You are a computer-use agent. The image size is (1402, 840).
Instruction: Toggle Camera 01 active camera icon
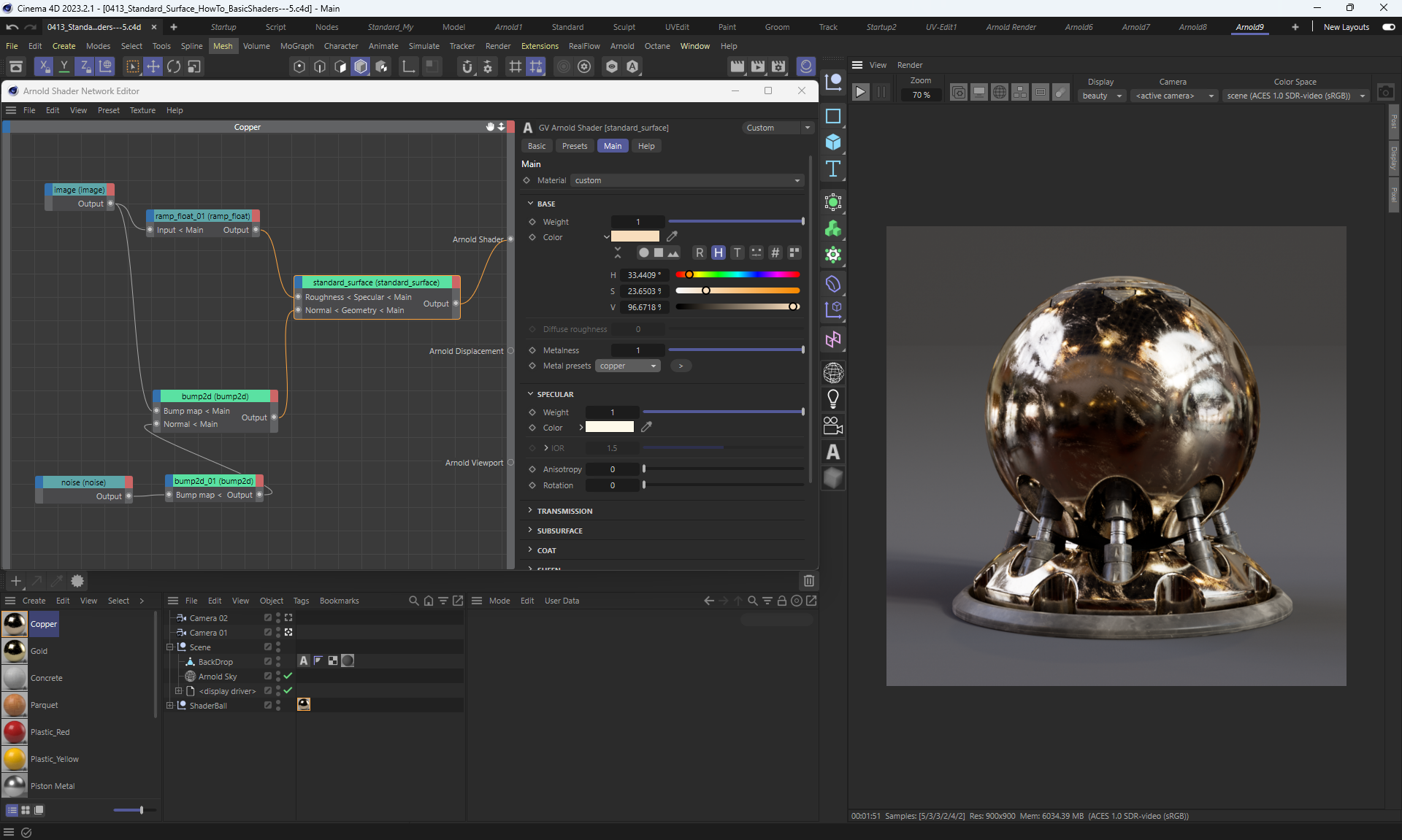point(288,633)
